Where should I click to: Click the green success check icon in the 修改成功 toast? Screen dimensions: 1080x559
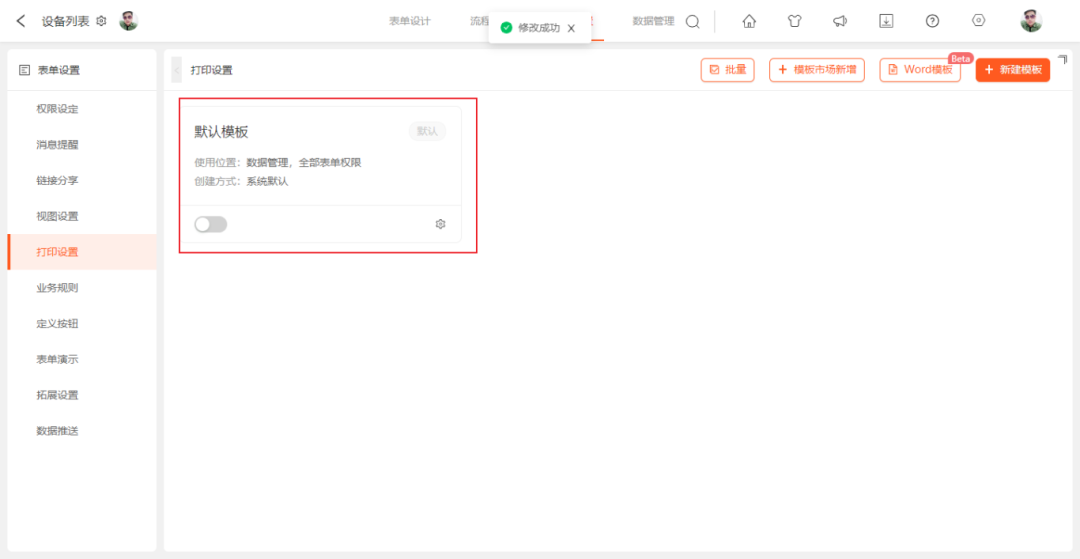tap(506, 28)
